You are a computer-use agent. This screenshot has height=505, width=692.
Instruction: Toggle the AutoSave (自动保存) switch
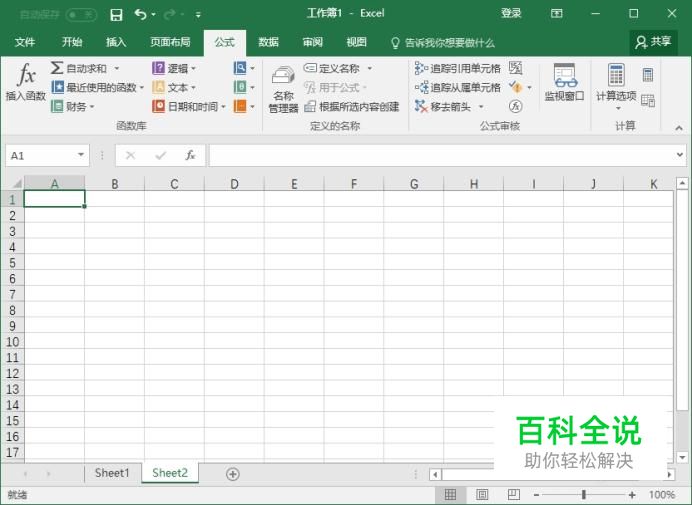coord(81,15)
